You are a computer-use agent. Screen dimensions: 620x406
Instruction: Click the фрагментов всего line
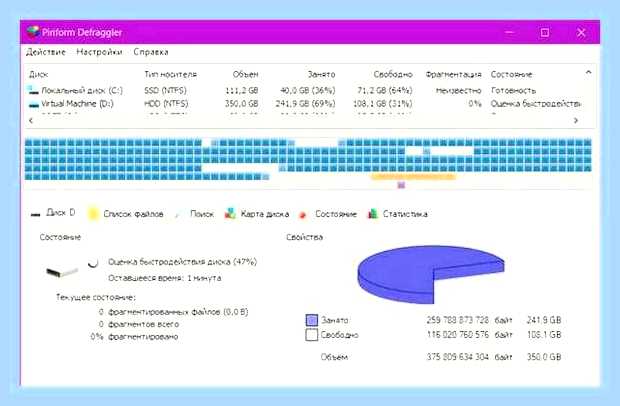tap(139, 324)
